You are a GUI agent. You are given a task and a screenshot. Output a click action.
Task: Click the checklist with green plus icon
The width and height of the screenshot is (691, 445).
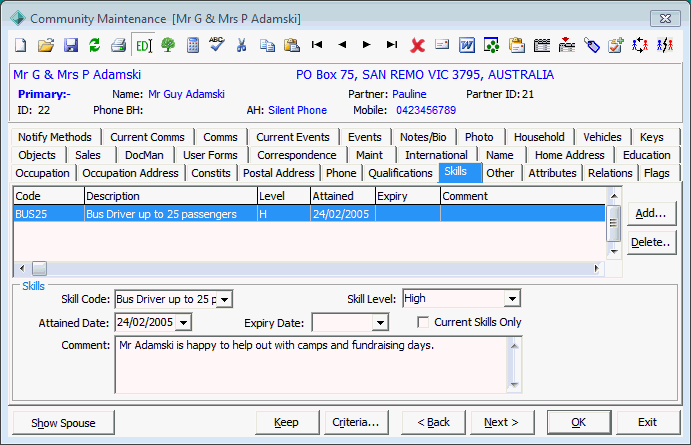point(616,45)
